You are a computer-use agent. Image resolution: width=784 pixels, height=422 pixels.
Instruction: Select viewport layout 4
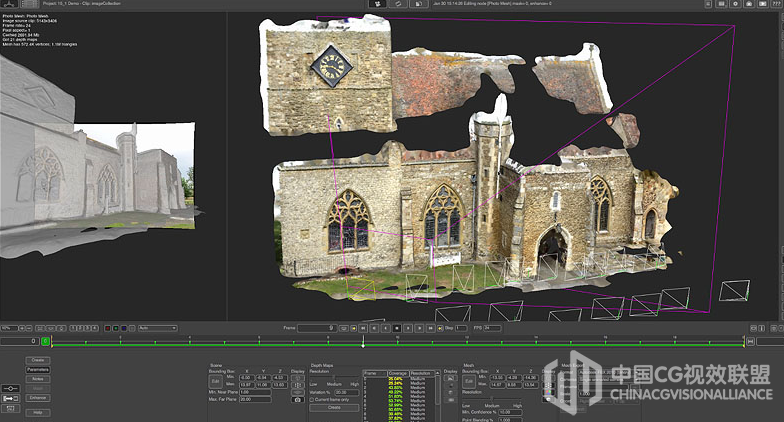[94, 328]
